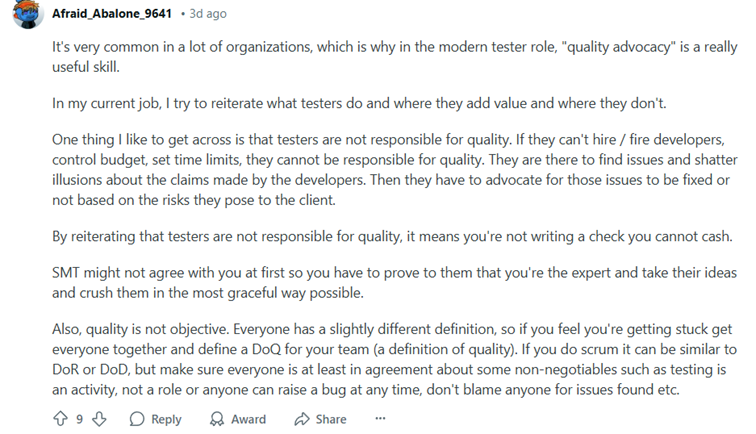Image resolution: width=756 pixels, height=434 pixels.
Task: Click the Share text label
Action: click(x=331, y=419)
